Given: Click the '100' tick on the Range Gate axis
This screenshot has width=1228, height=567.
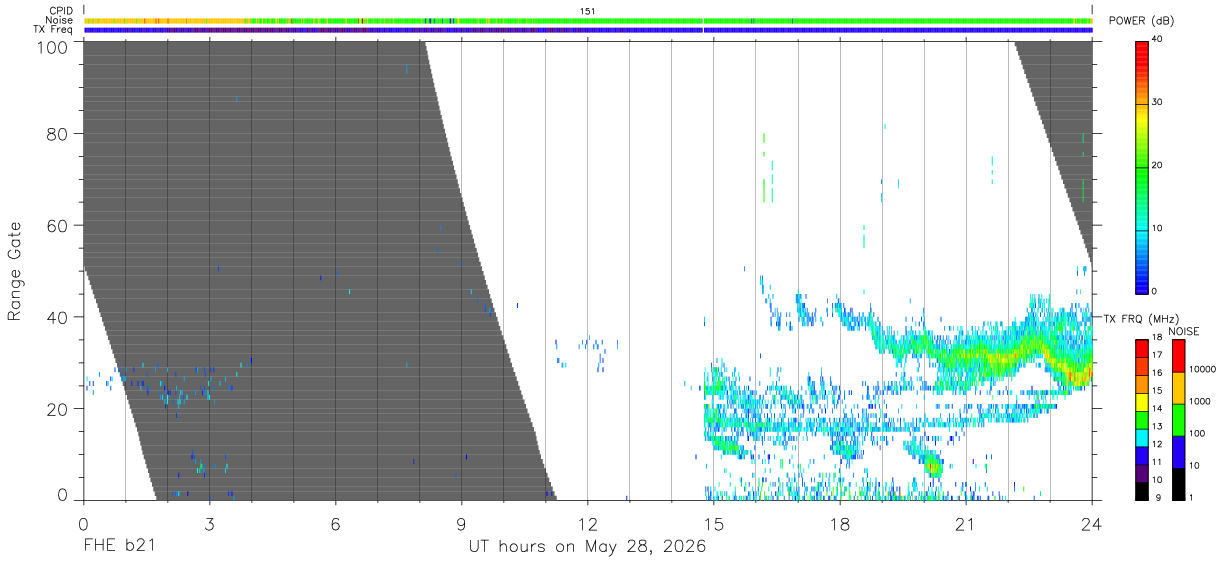Looking at the screenshot, I should pos(52,47).
